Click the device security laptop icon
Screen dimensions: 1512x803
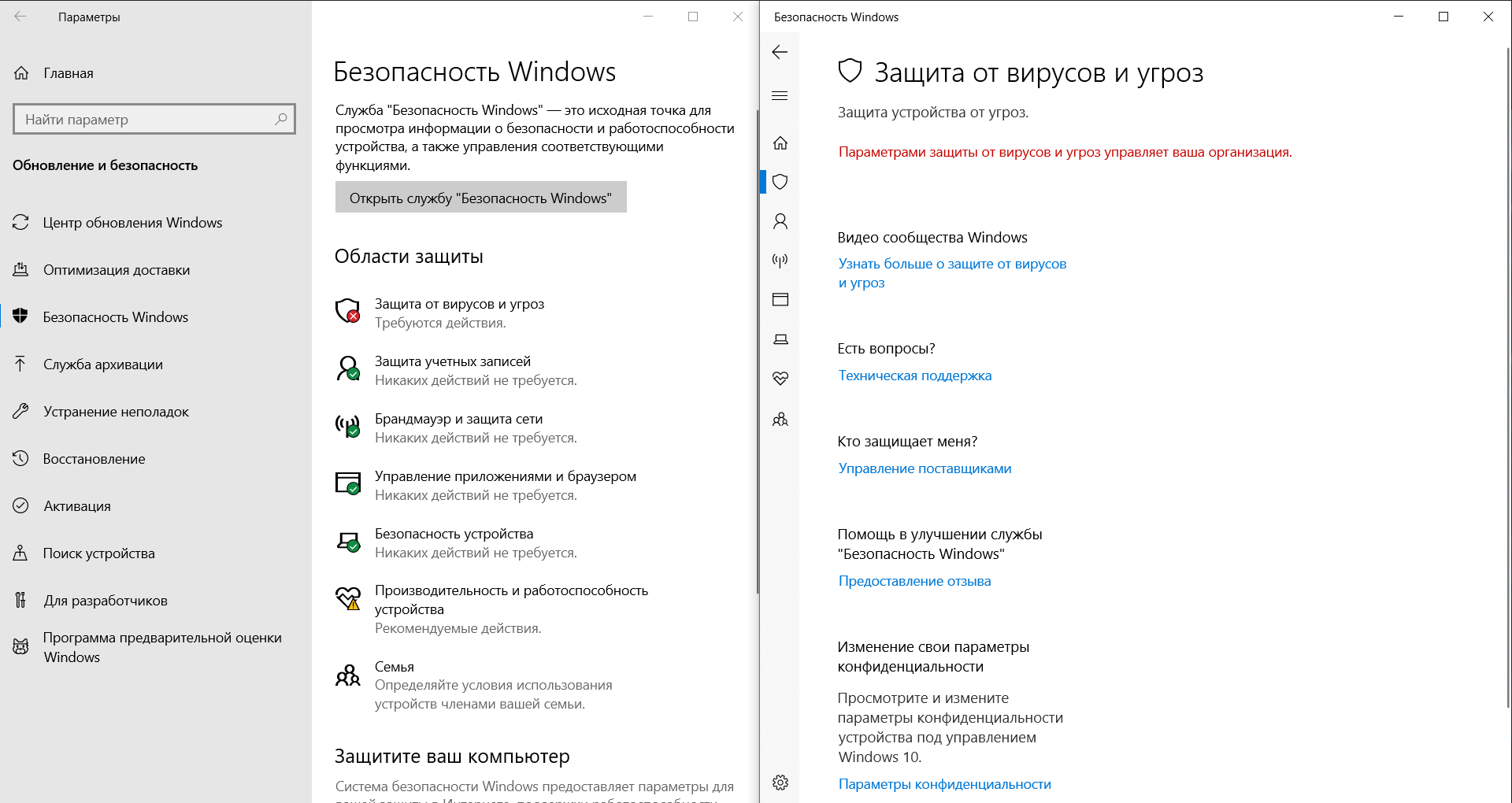(347, 541)
